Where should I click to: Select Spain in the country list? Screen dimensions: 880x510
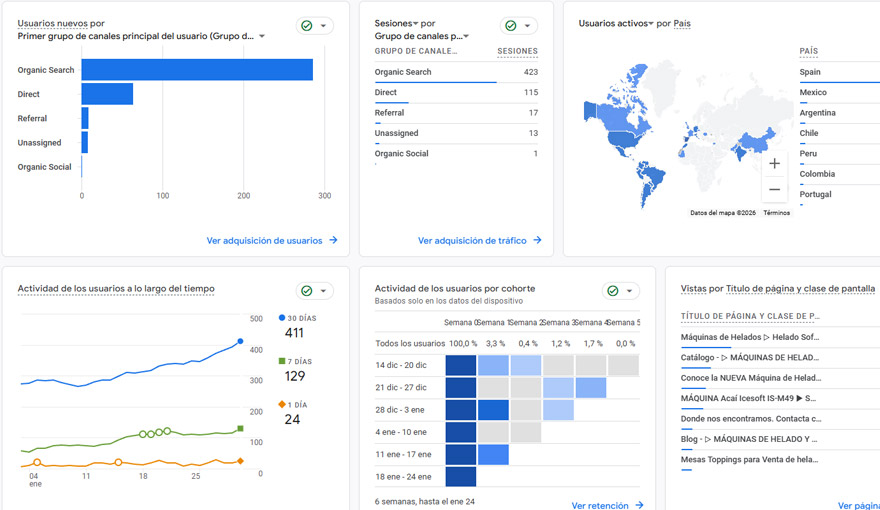(x=810, y=72)
